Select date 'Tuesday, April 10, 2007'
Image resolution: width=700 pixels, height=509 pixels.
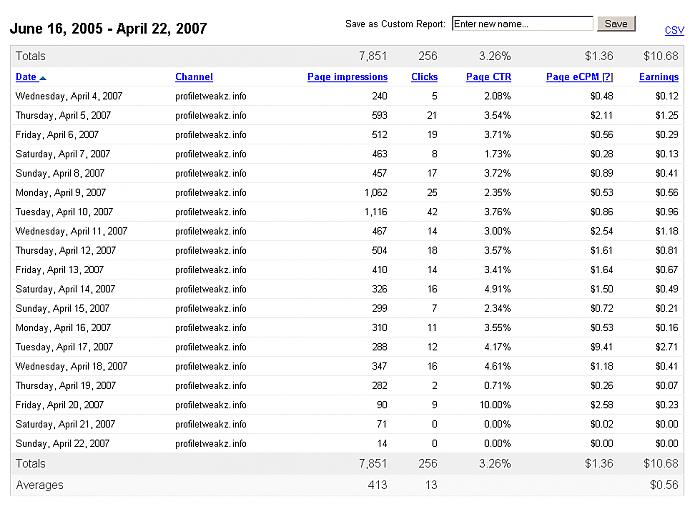point(64,212)
